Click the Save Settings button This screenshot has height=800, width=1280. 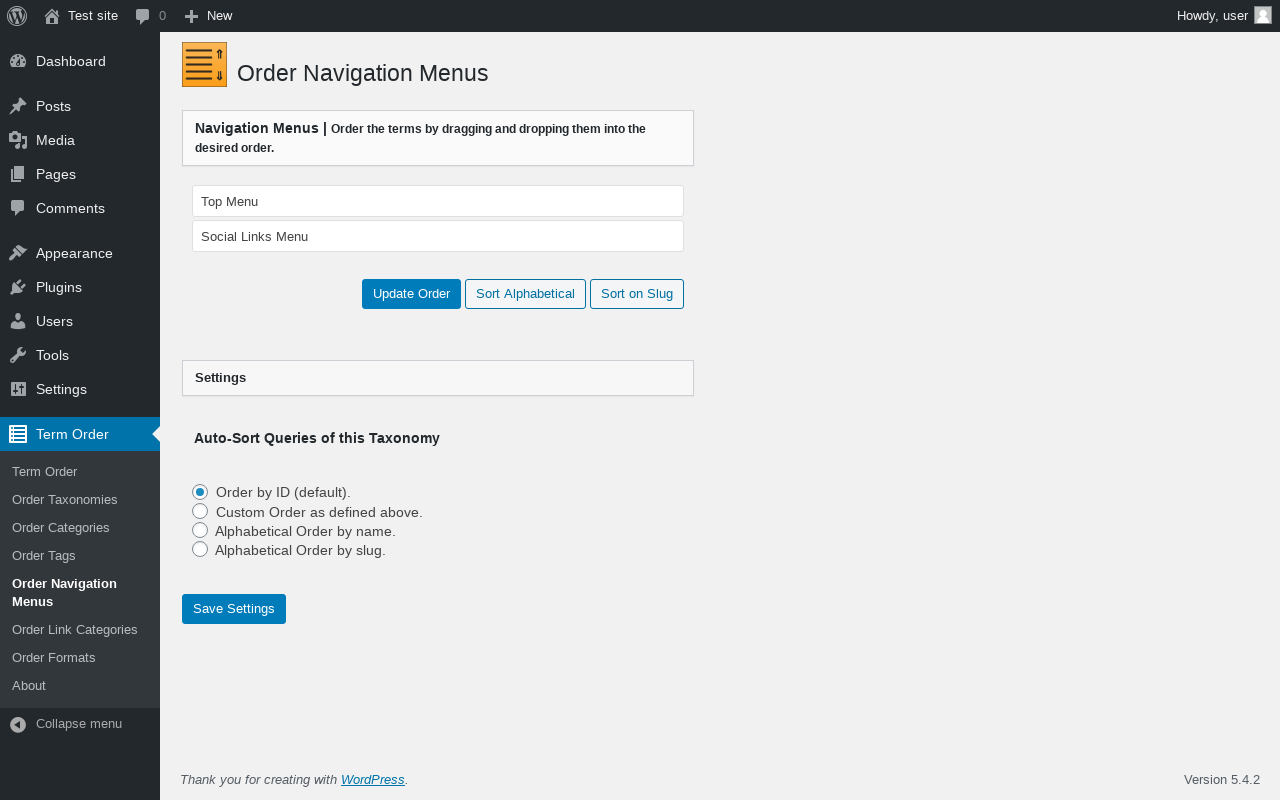(234, 609)
